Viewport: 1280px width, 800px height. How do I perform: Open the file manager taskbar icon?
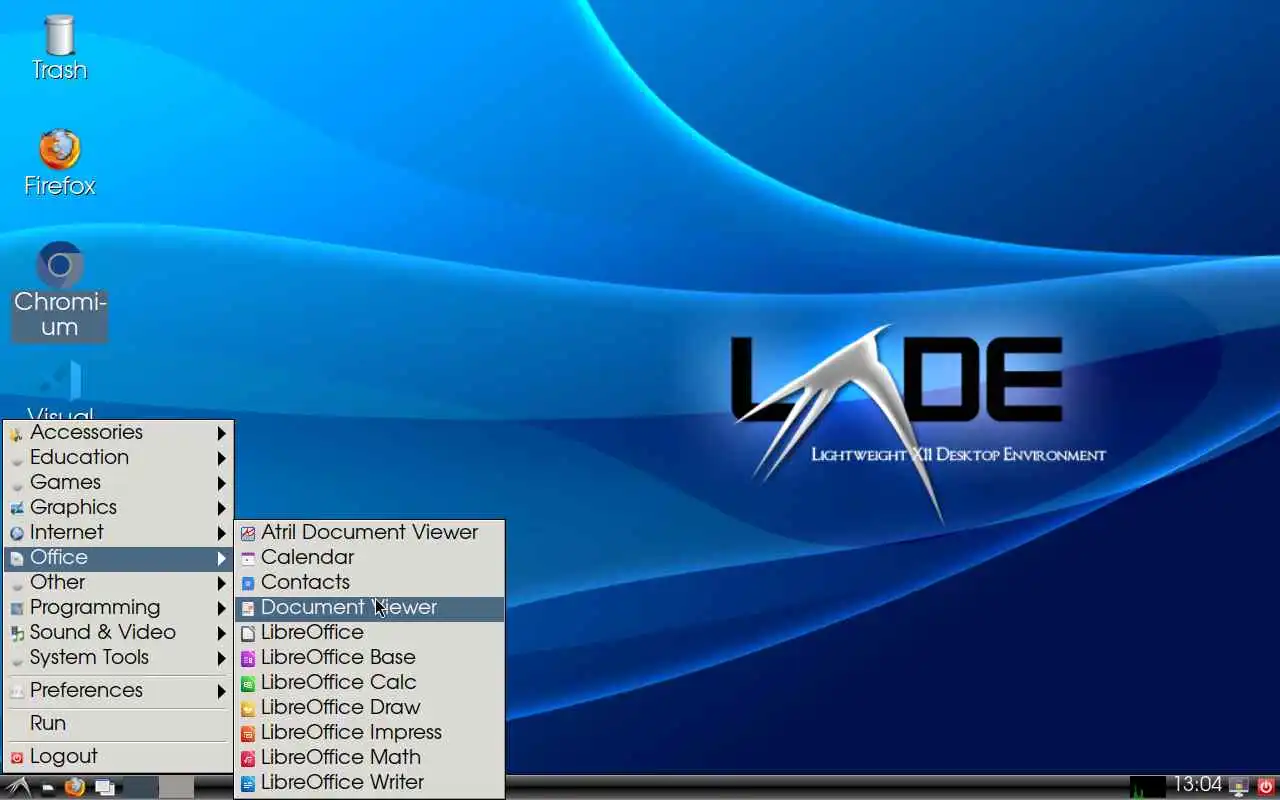click(x=47, y=787)
